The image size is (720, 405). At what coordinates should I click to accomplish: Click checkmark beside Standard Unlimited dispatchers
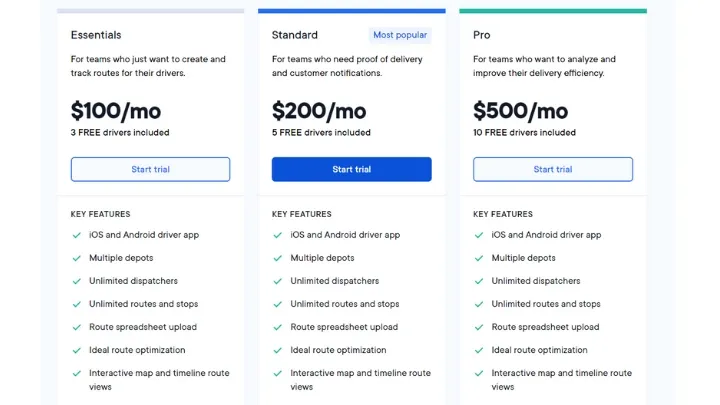tap(278, 281)
